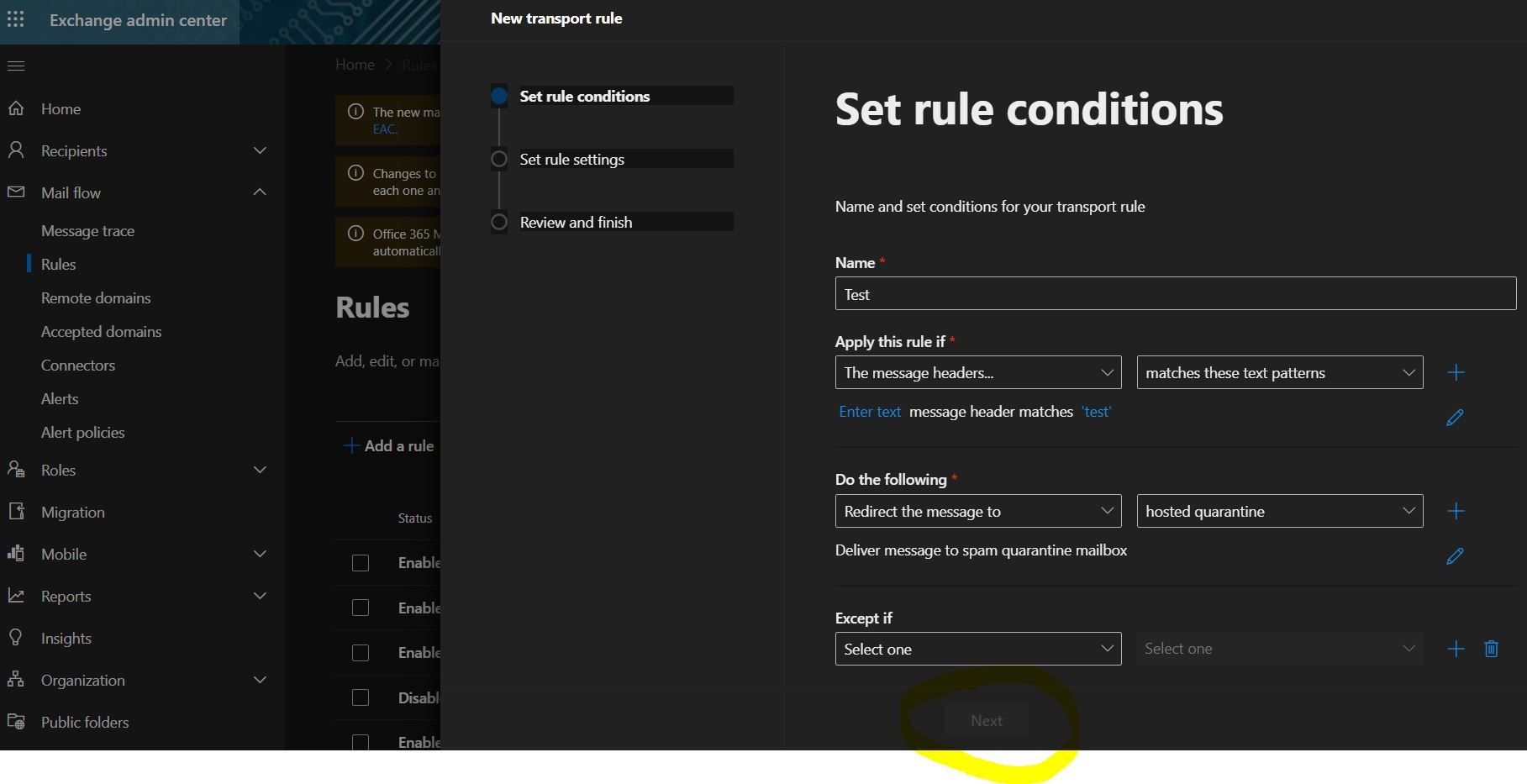This screenshot has width=1527, height=784.
Task: Tick the first Enable rule checkbox
Action: pos(361,563)
